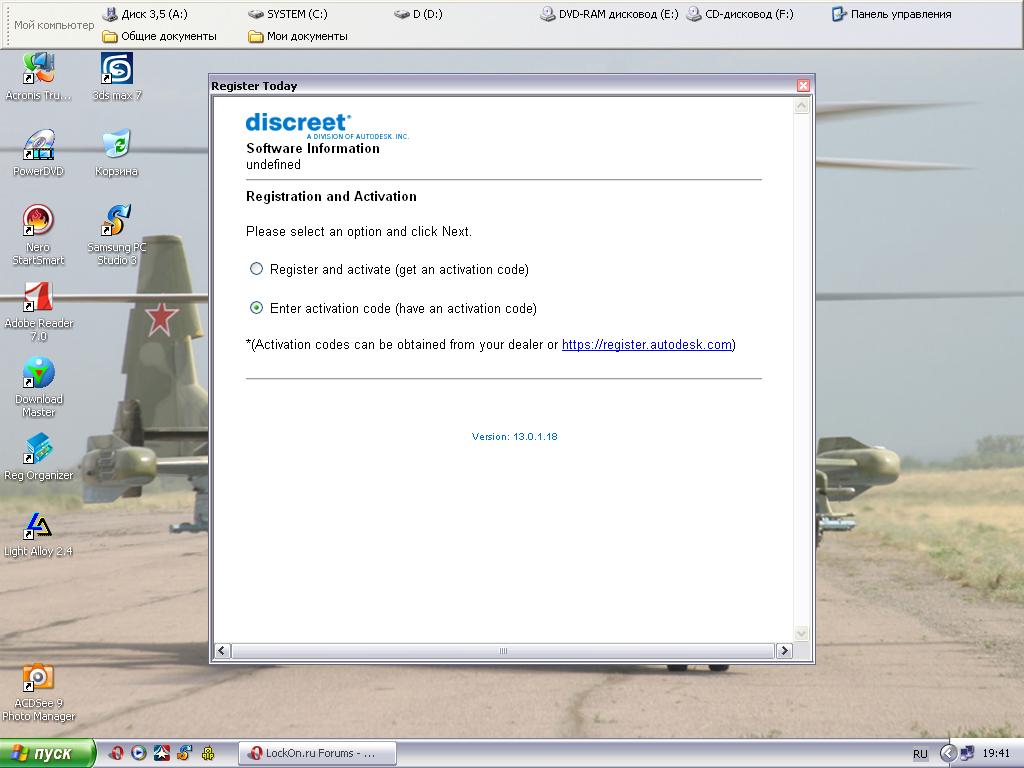1024x768 pixels.
Task: Select the Корзина recycle bin icon
Action: (x=116, y=153)
